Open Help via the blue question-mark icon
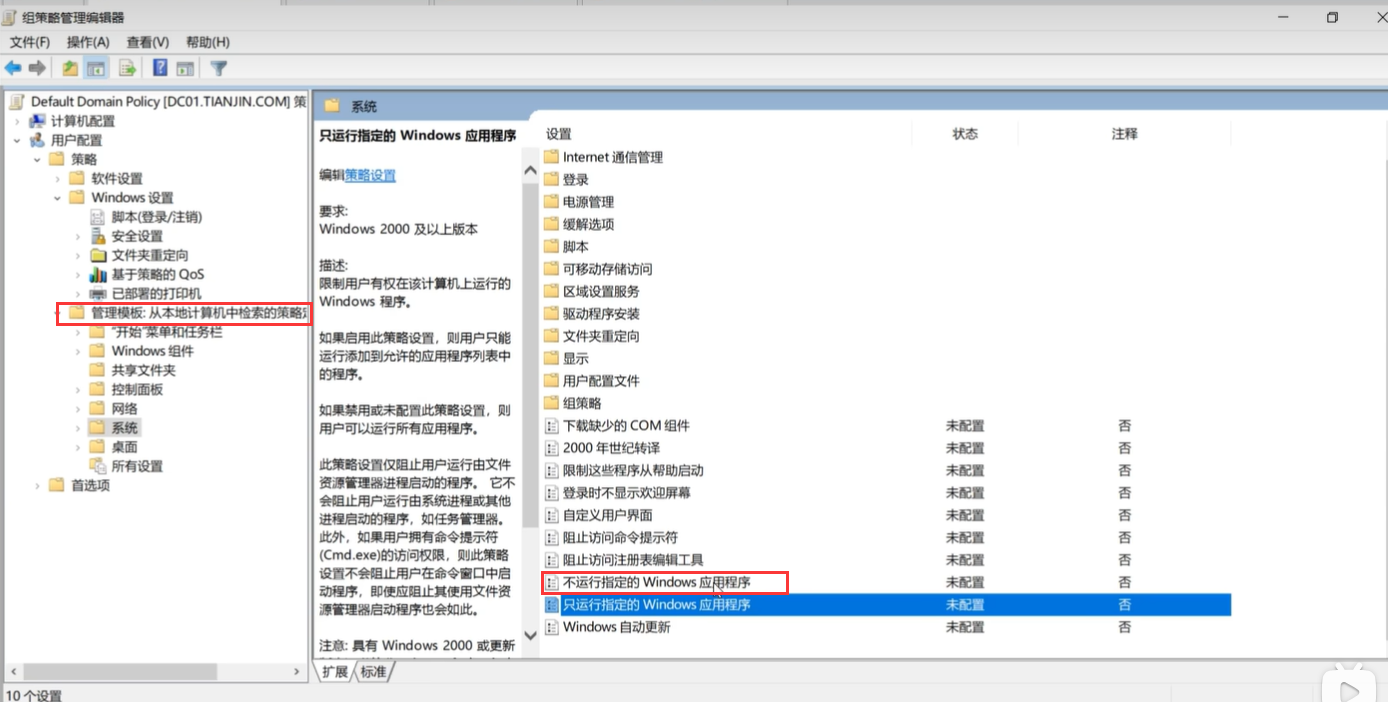The image size is (1388, 702). pos(160,68)
